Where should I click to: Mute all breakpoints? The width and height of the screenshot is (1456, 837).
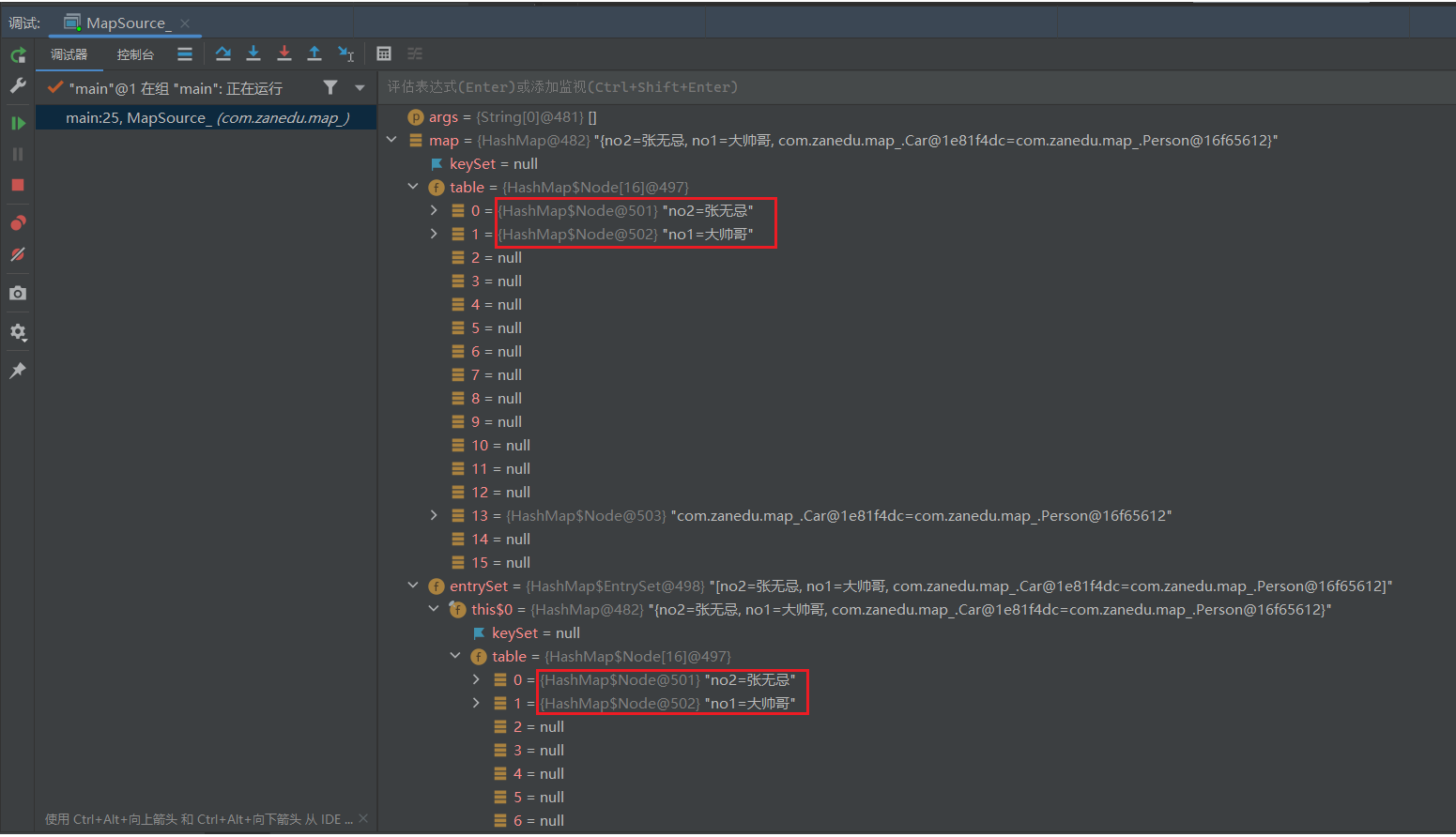coord(18,254)
